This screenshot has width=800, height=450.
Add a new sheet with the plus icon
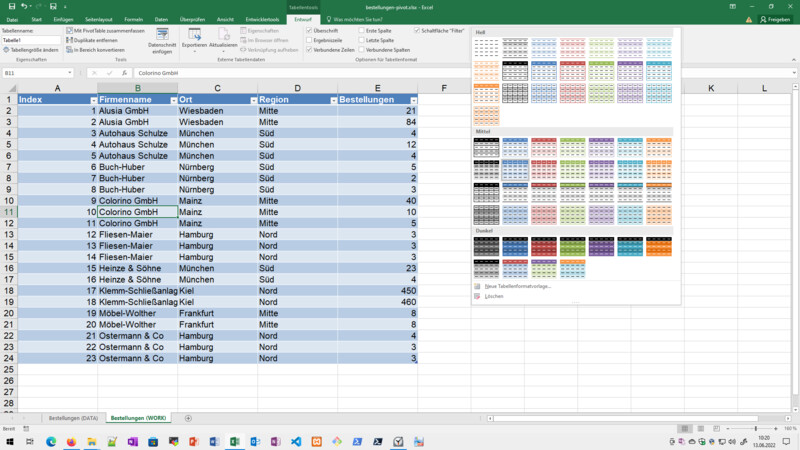(x=188, y=418)
